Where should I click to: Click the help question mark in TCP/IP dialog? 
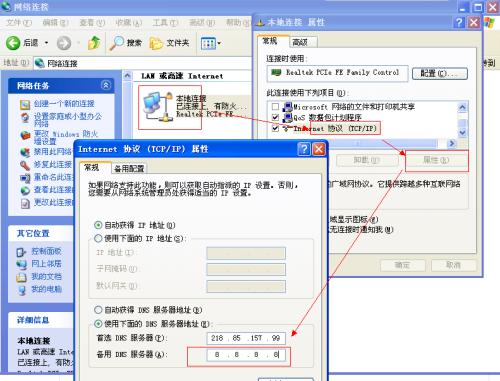click(x=304, y=149)
